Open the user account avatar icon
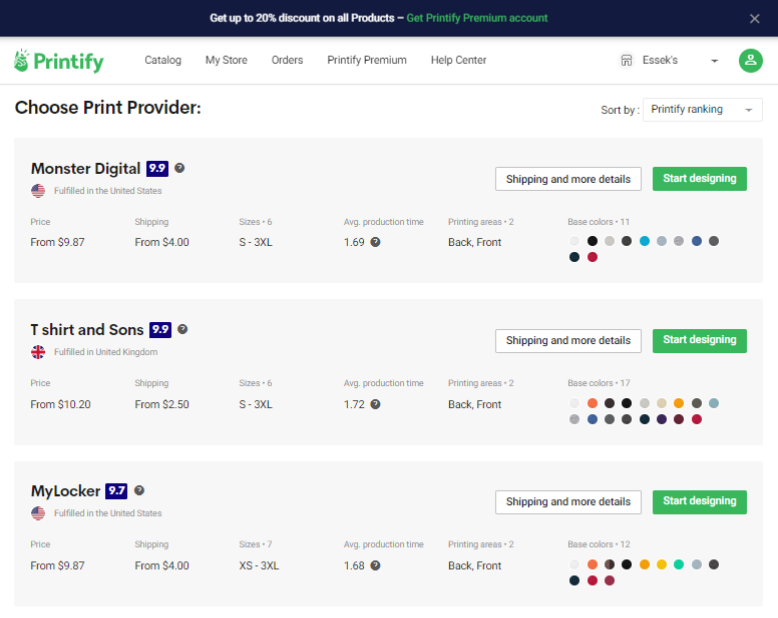The width and height of the screenshot is (778, 618). (750, 61)
